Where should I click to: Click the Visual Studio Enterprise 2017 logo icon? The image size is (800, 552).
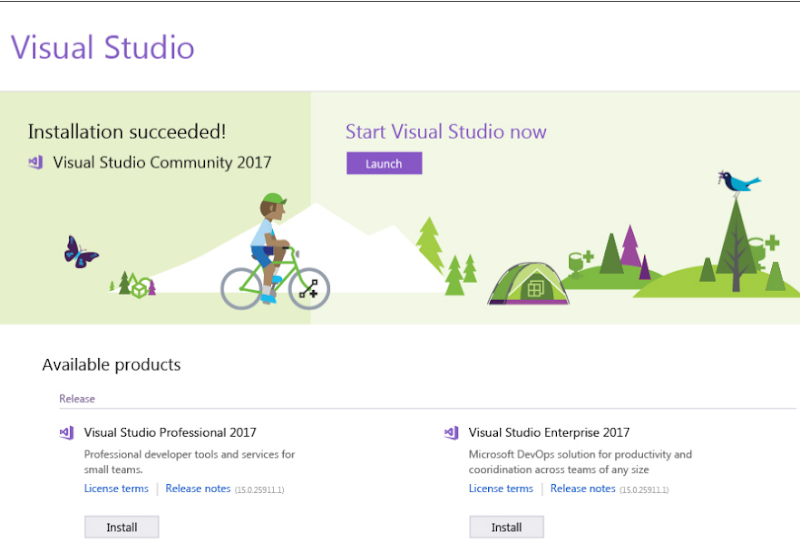(452, 433)
